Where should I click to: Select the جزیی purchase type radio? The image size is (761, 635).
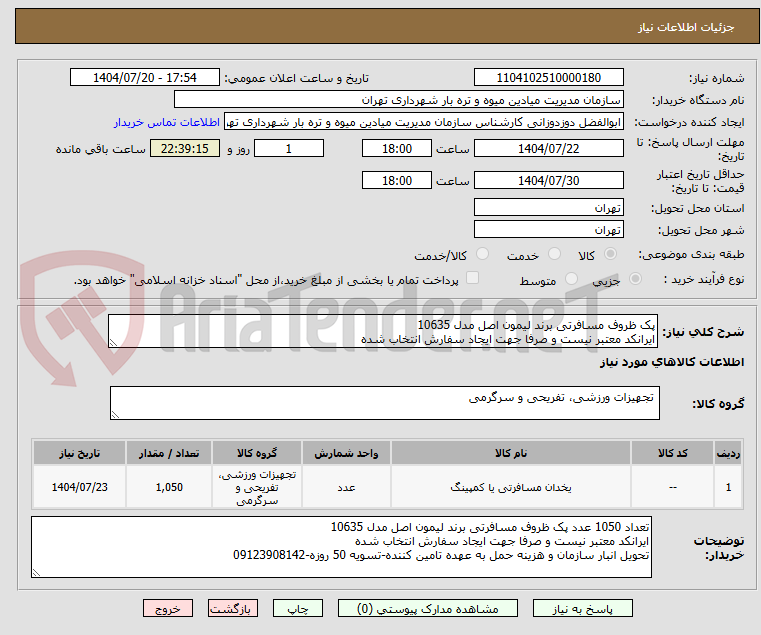(635, 279)
